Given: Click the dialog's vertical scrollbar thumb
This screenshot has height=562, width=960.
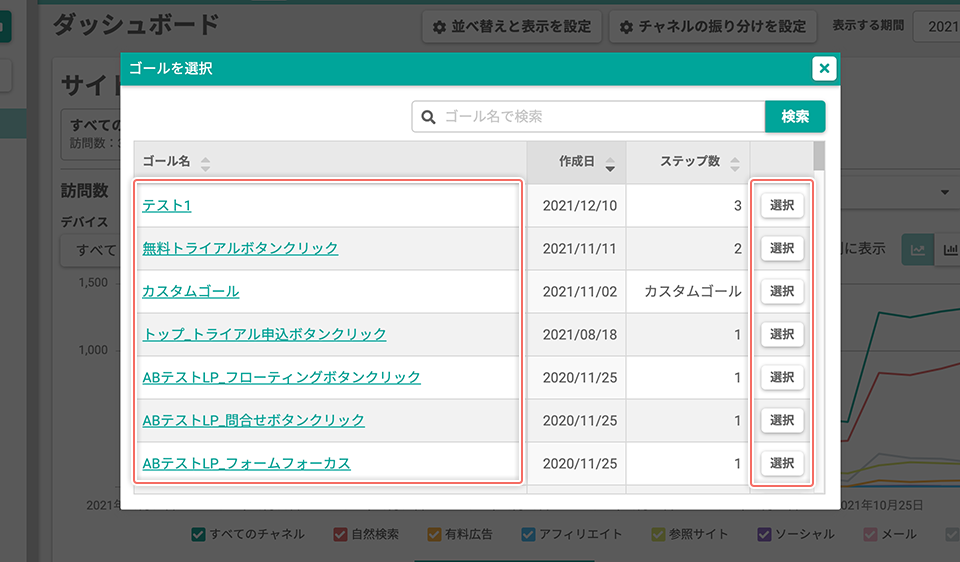Looking at the screenshot, I should tap(819, 156).
